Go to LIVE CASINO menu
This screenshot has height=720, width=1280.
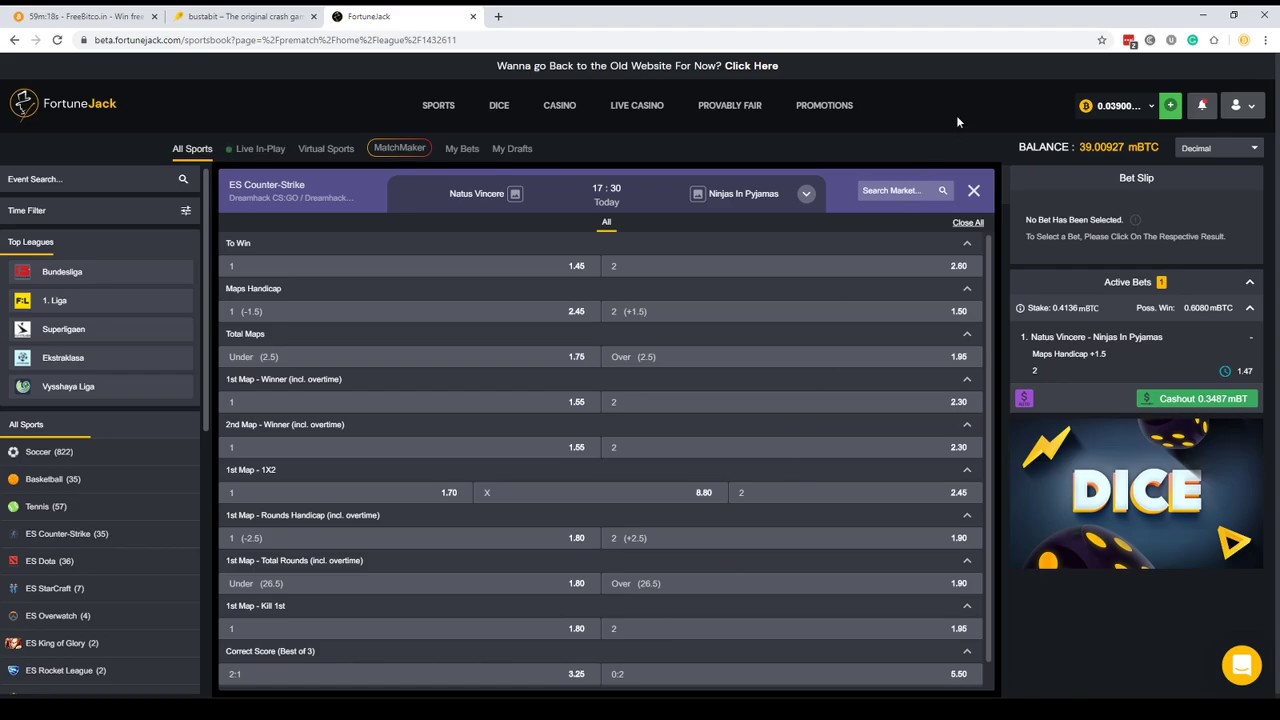click(637, 105)
